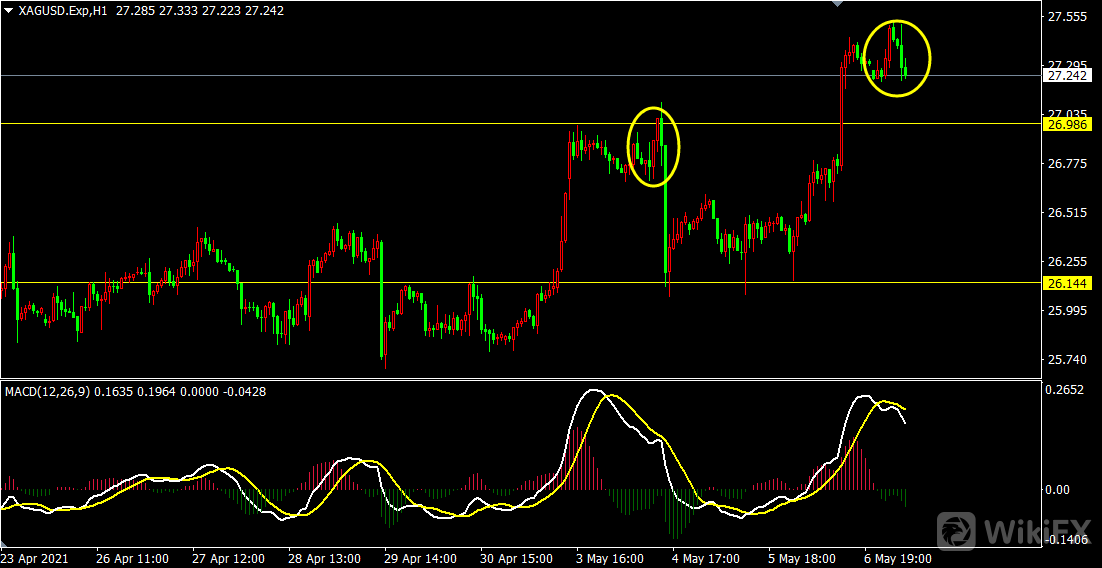The image size is (1102, 568).
Task: Click the 0.2652 value on the MACD scale
Action: tap(1066, 390)
